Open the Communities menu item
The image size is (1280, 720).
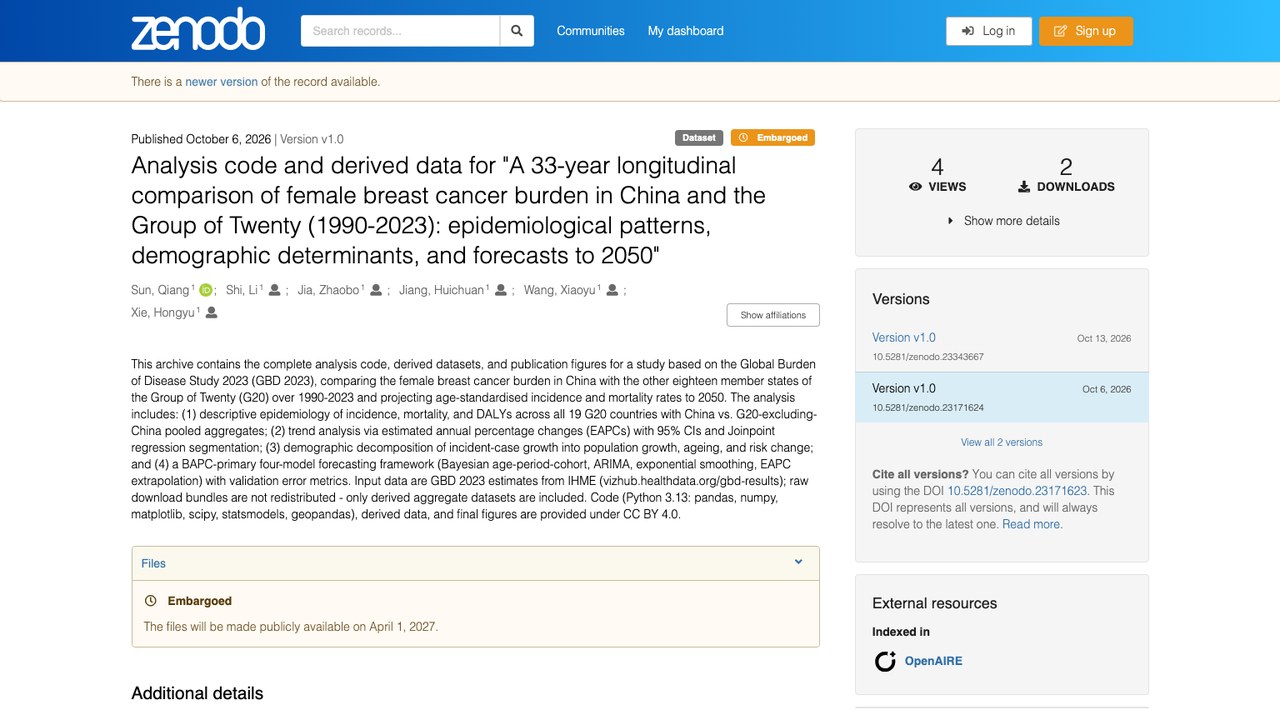(x=591, y=31)
